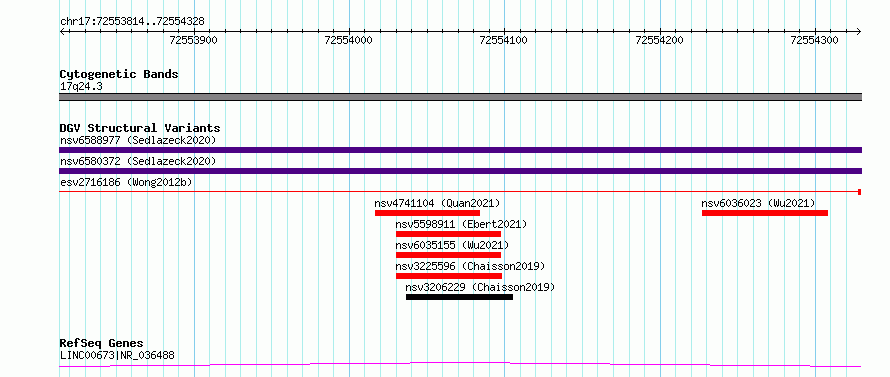The width and height of the screenshot is (890, 377).
Task: Select the nsv3206229 black bar
Action: [x=459, y=297]
